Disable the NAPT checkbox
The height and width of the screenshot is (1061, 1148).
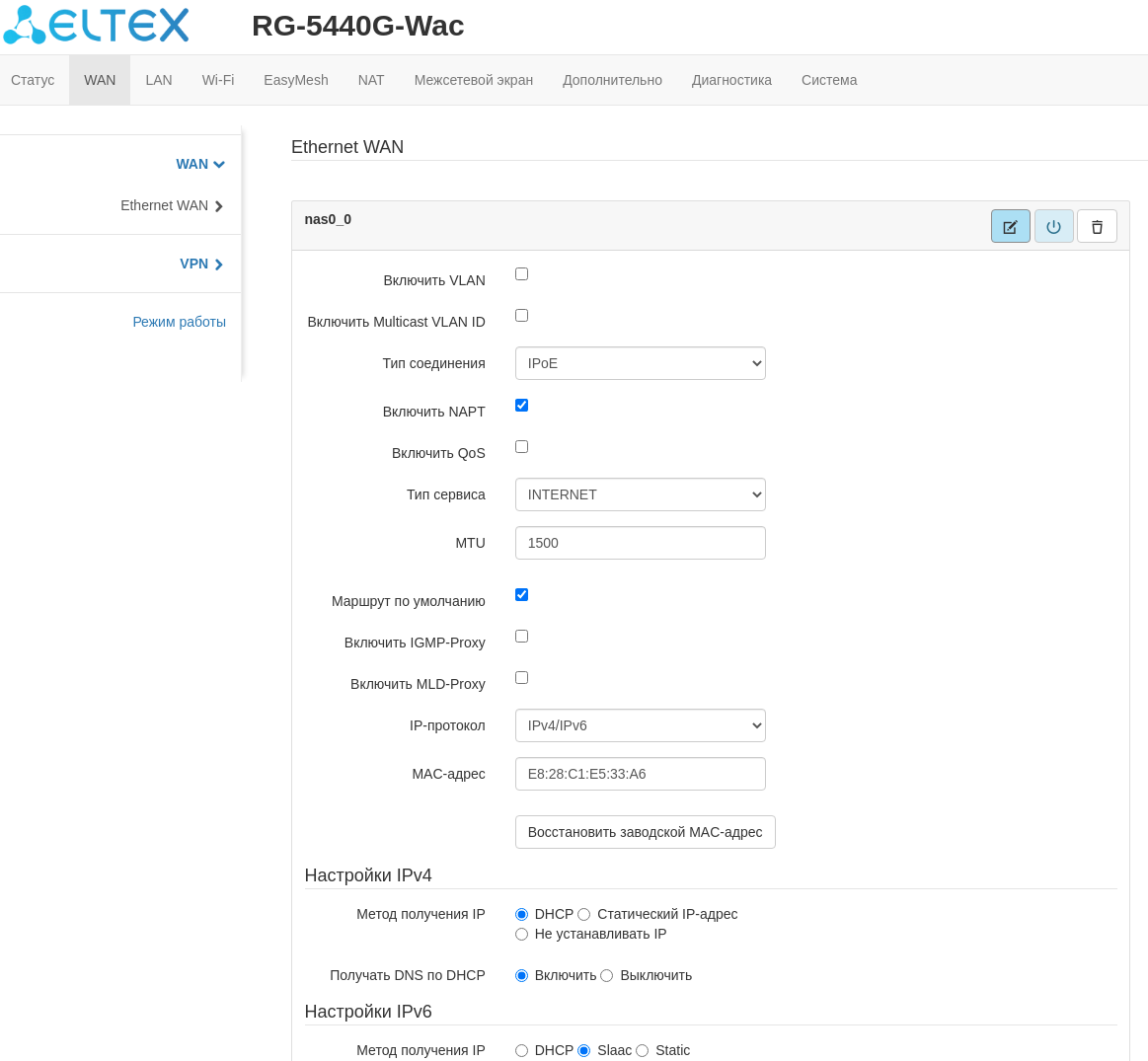[x=521, y=406]
